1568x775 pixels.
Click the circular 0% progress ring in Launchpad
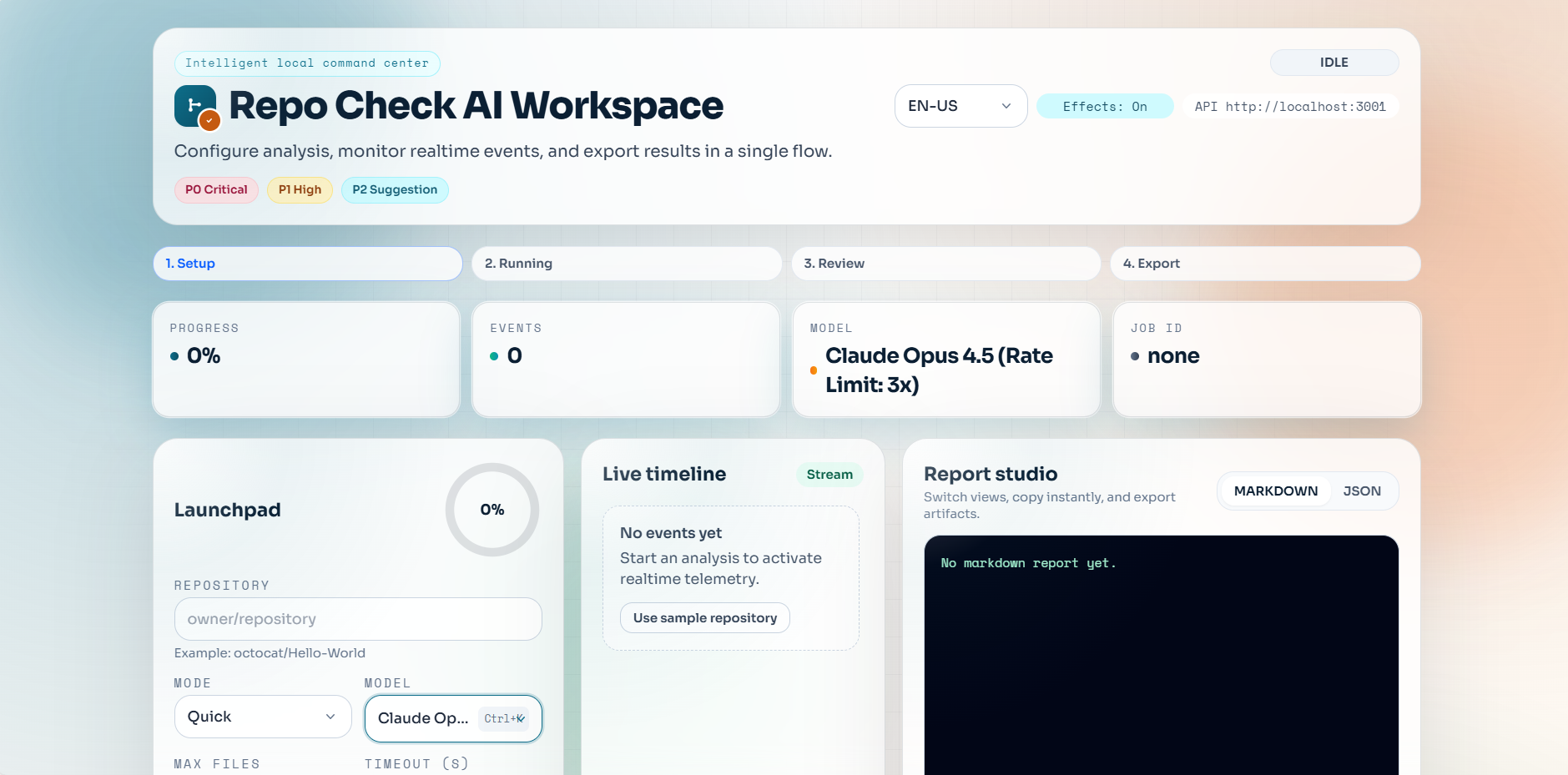tap(492, 510)
